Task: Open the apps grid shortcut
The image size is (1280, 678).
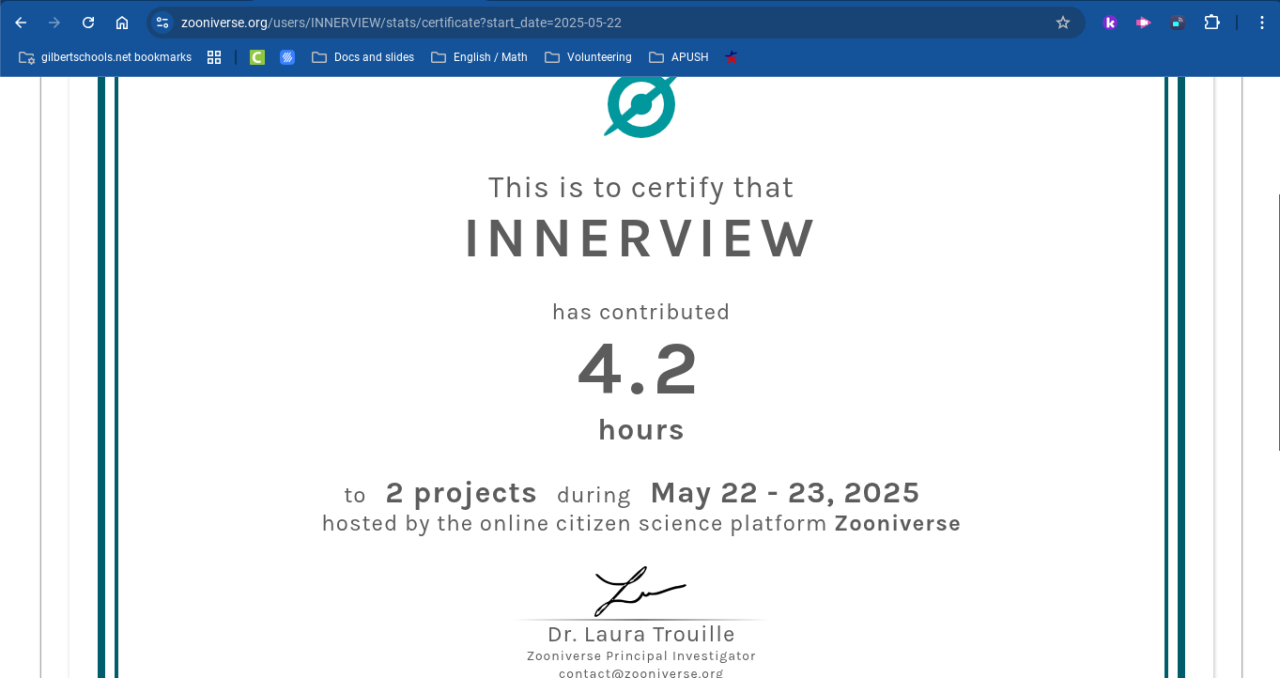Action: click(214, 57)
